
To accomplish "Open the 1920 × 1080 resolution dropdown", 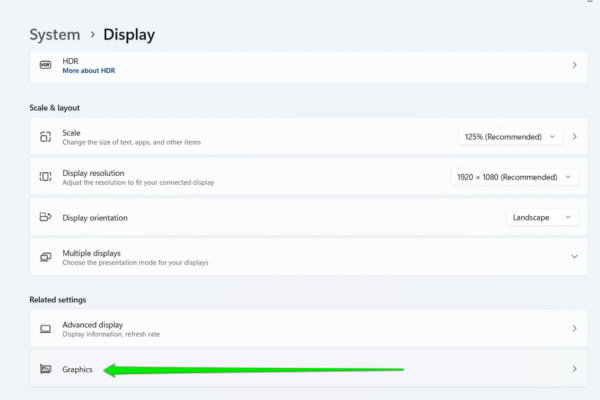I will [514, 177].
